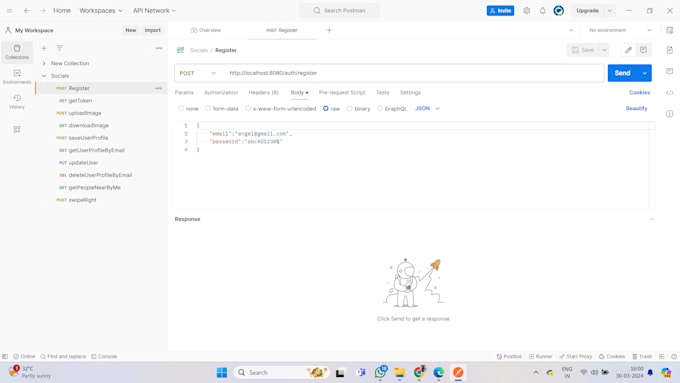
Task: Create new collection with plus icon
Action: tap(44, 48)
